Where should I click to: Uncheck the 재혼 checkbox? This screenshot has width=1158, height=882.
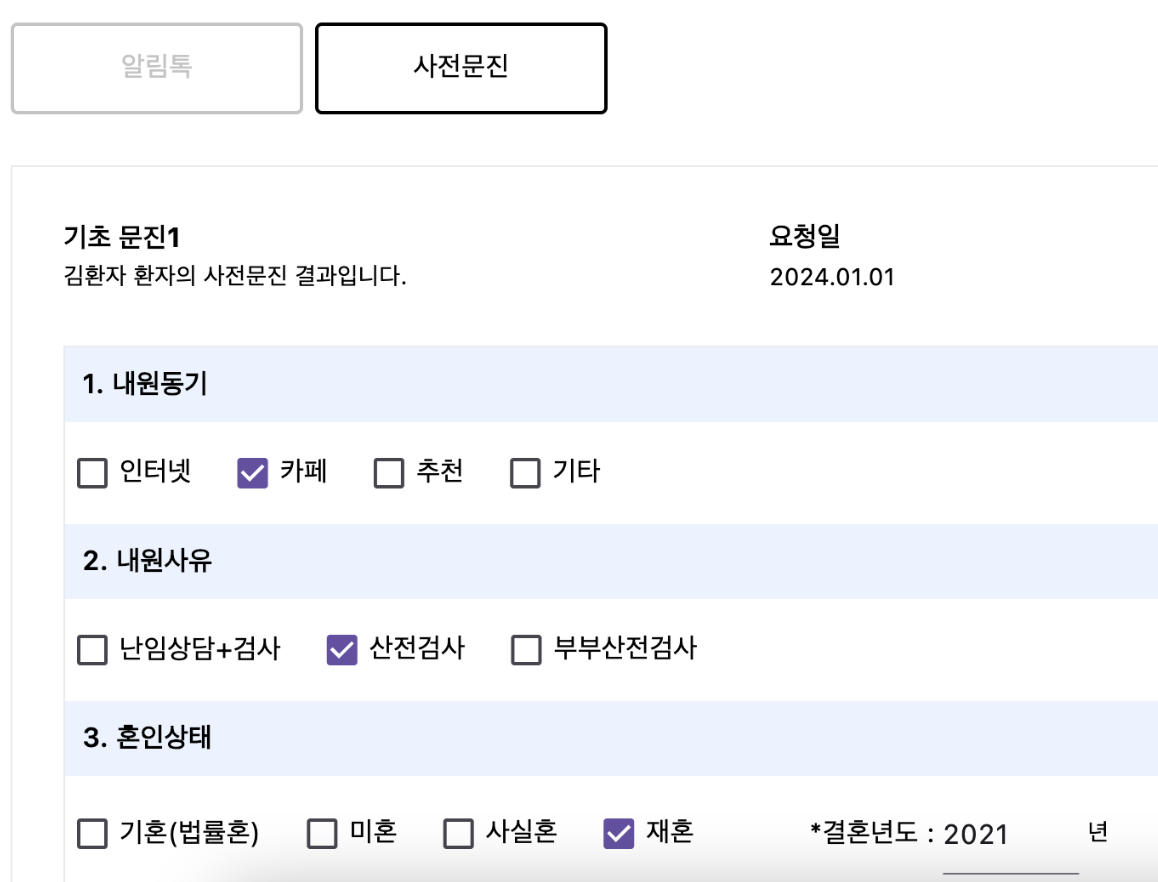[x=619, y=833]
